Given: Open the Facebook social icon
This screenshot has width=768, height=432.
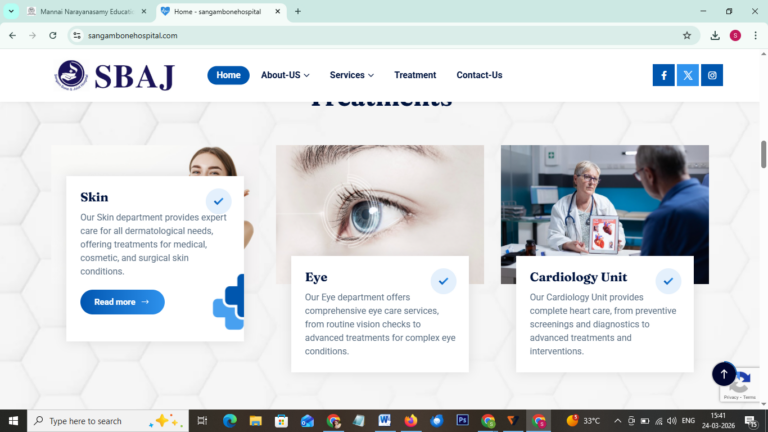Looking at the screenshot, I should click(663, 75).
